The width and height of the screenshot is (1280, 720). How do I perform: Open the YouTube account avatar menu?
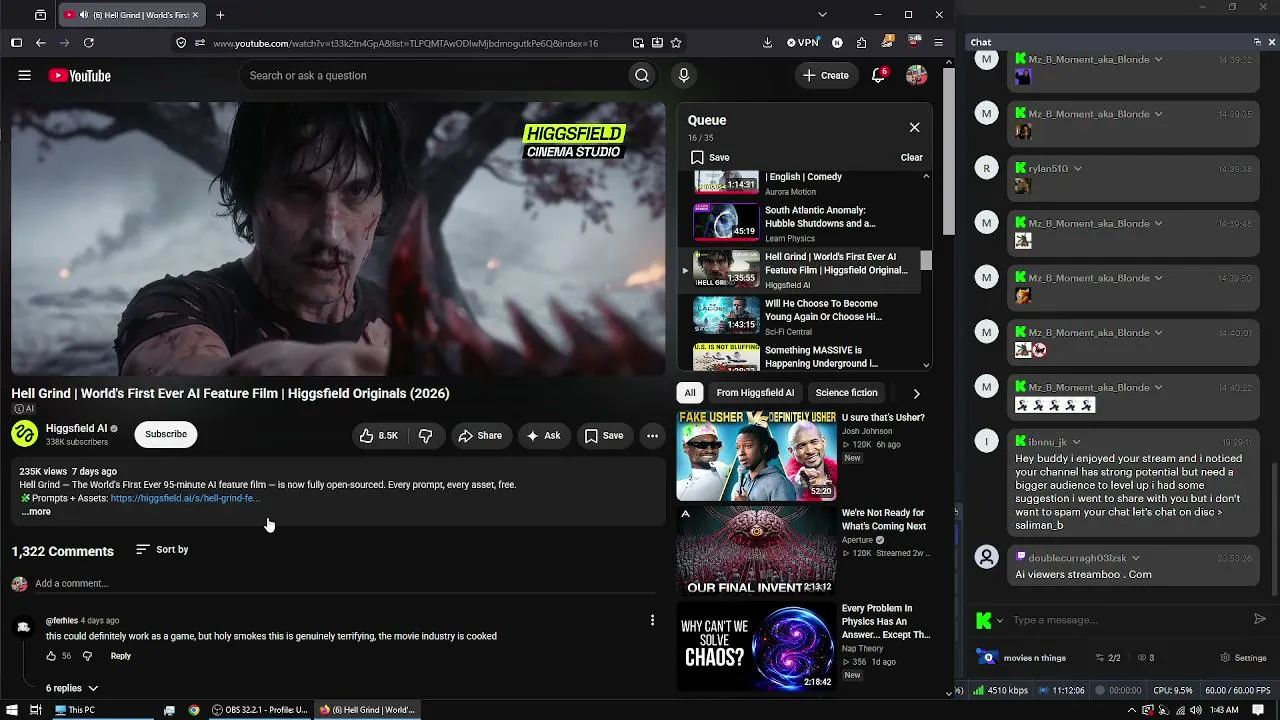916,75
